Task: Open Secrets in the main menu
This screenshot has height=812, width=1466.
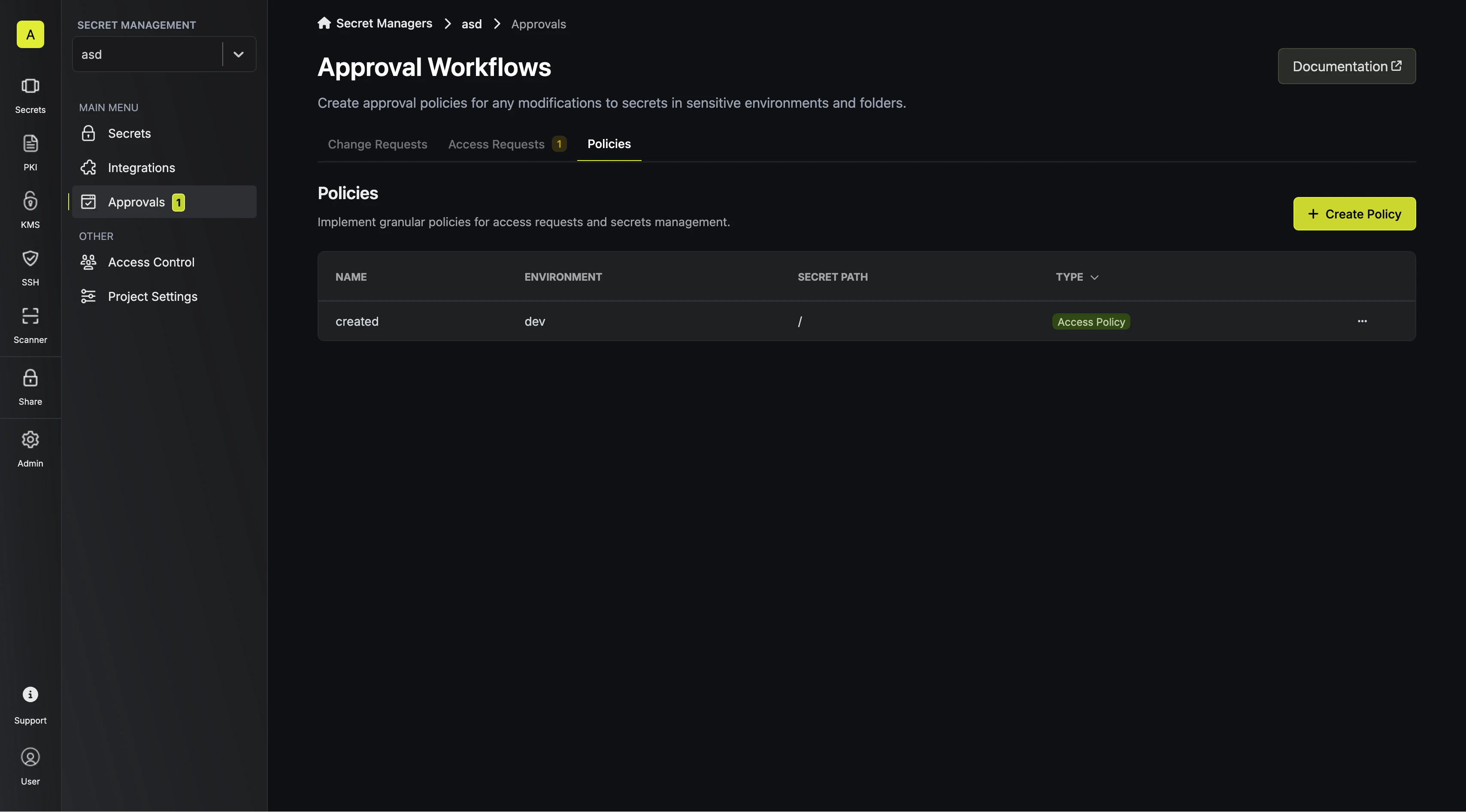Action: point(164,133)
